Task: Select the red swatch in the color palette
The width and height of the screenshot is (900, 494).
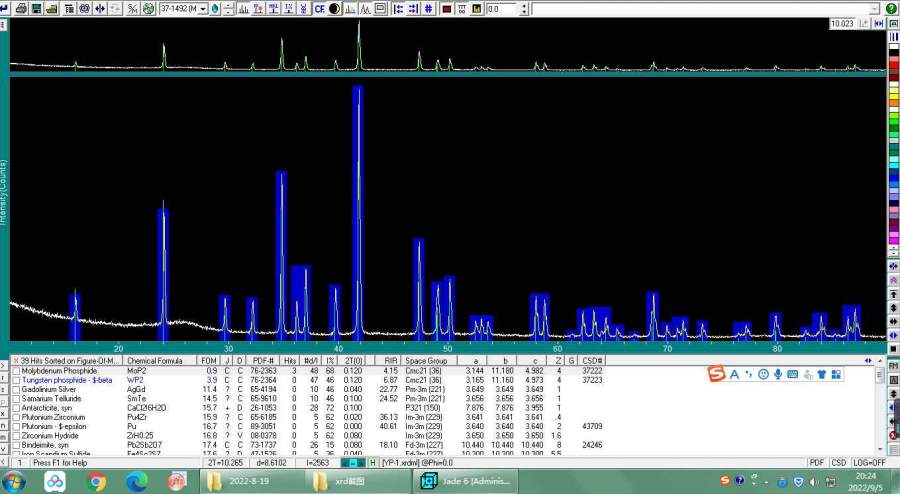Action: tap(893, 64)
